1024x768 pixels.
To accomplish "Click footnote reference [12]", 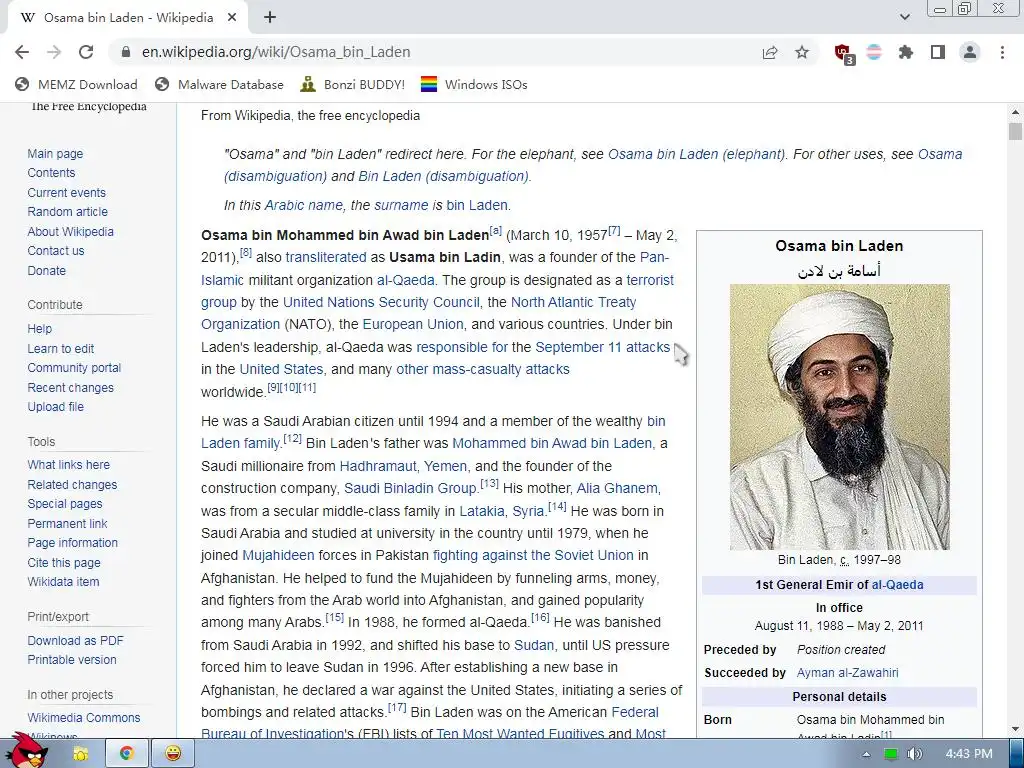I will click(292, 439).
